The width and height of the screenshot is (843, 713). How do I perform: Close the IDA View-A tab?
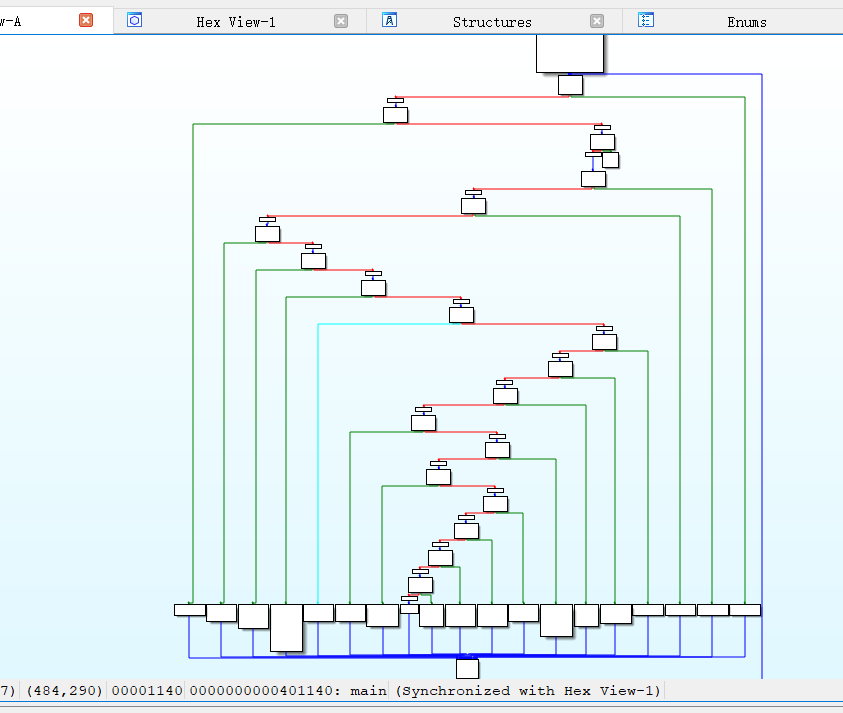pos(85,20)
